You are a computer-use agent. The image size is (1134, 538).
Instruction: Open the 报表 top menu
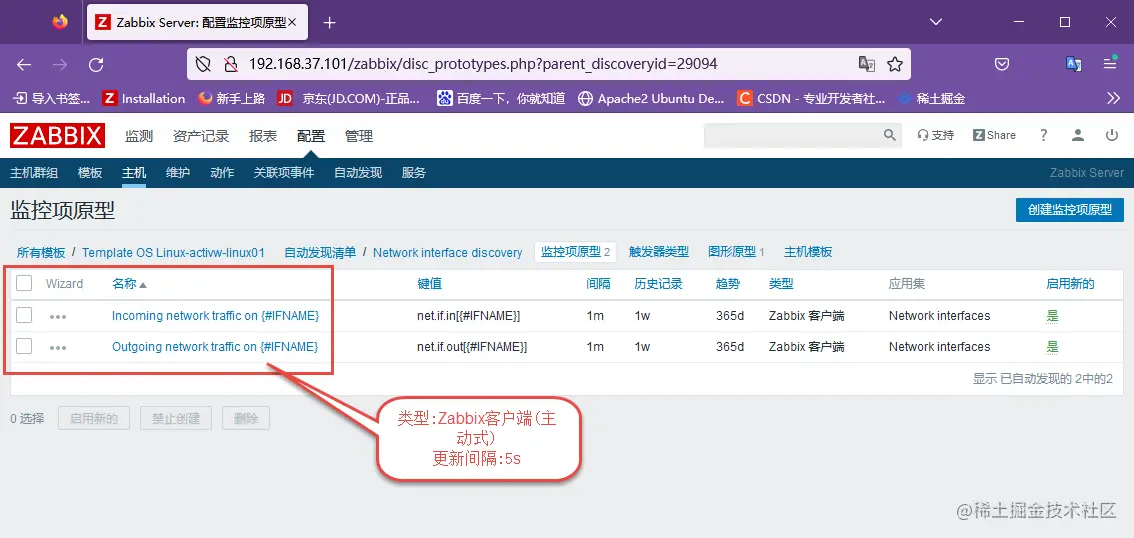coord(263,136)
